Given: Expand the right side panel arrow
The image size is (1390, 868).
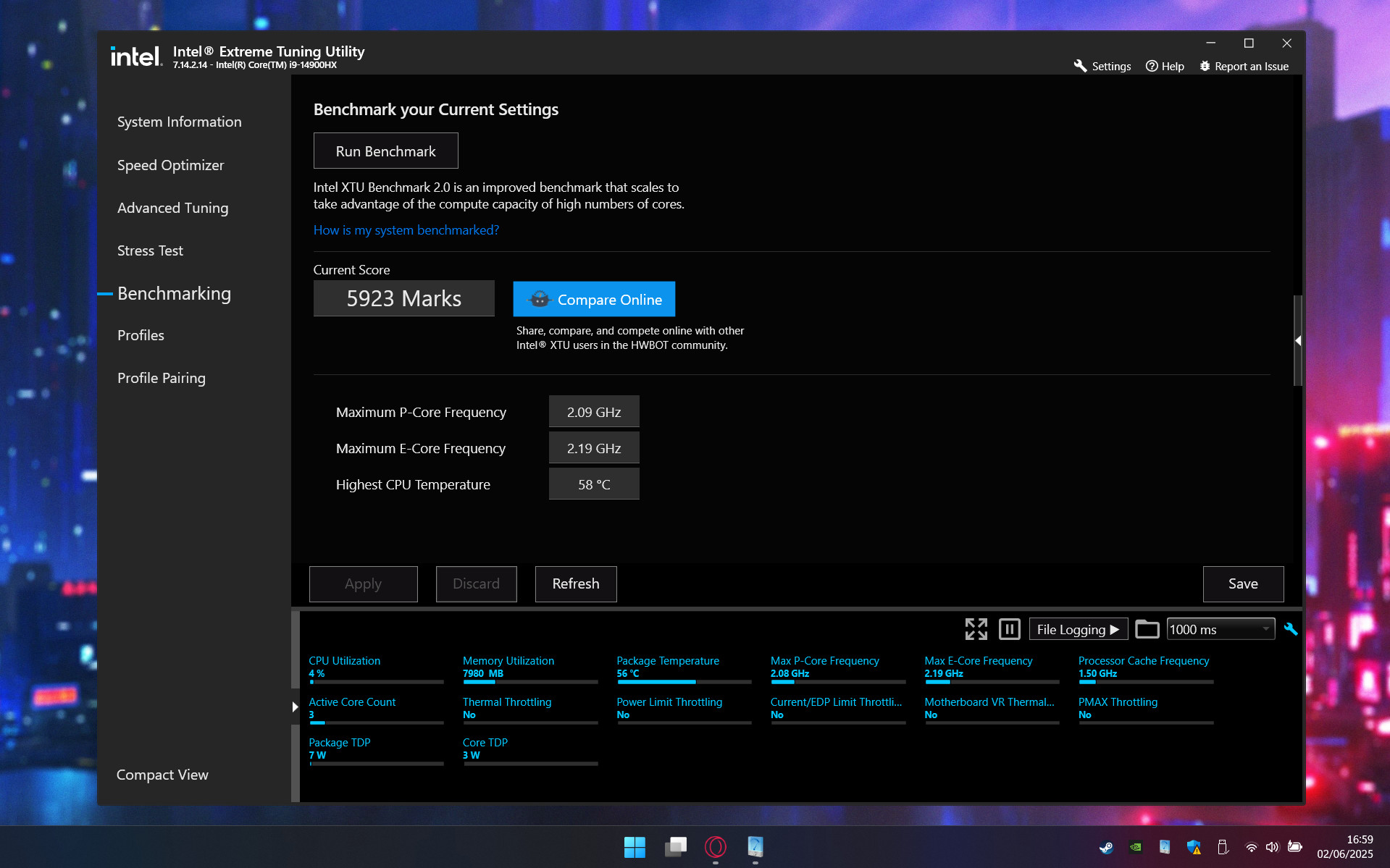Looking at the screenshot, I should pos(1298,340).
